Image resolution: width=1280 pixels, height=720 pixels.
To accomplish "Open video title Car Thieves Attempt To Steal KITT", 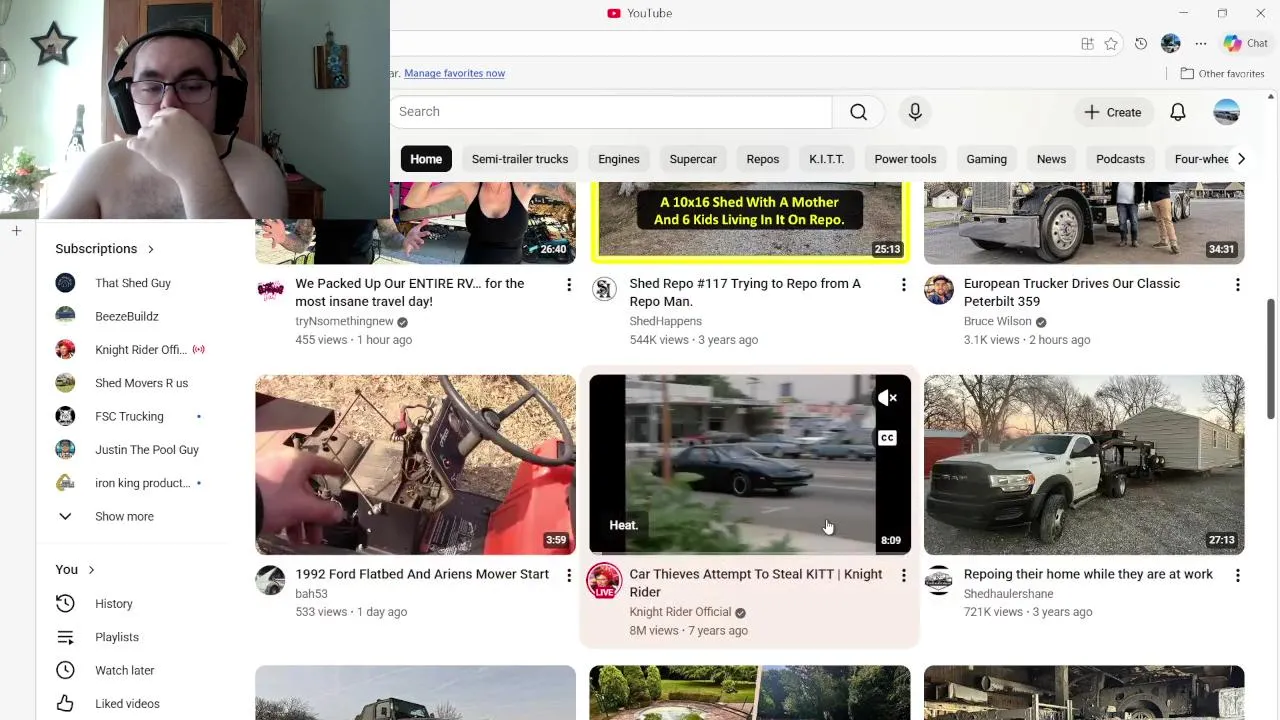I will [755, 583].
